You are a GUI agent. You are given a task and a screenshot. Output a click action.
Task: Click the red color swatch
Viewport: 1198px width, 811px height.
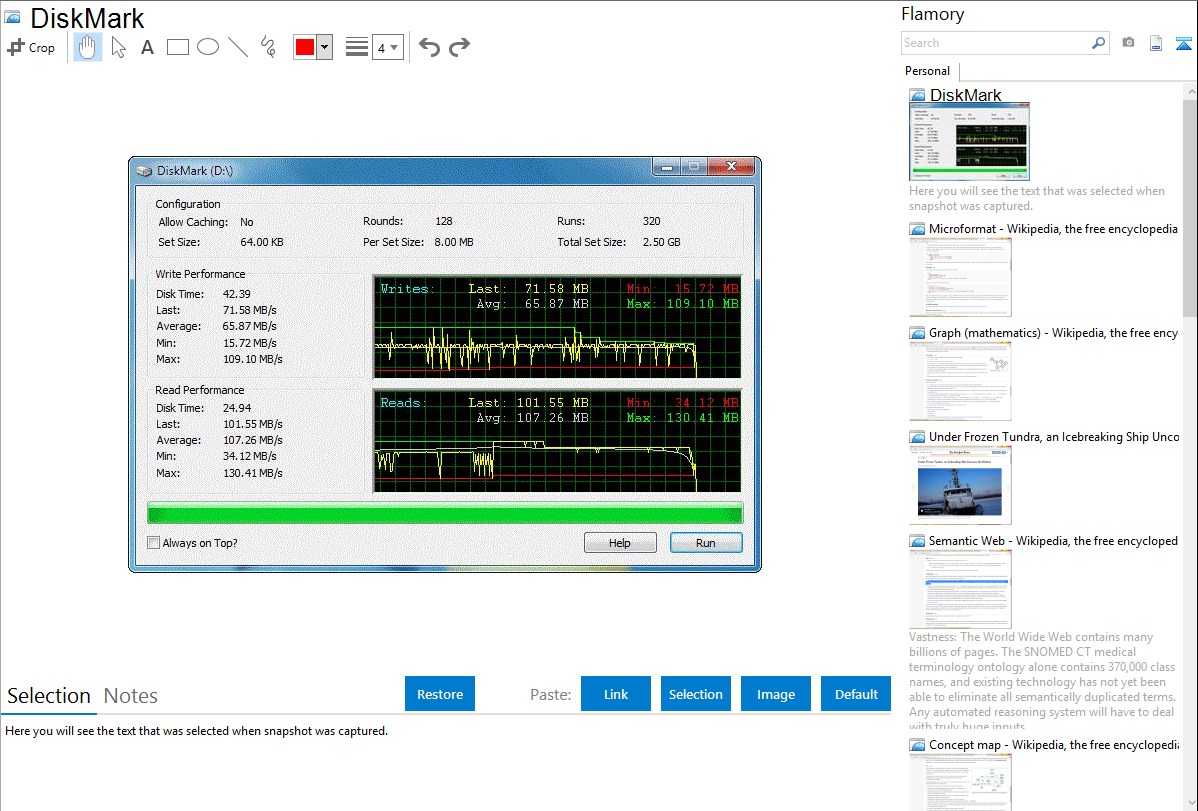(305, 47)
